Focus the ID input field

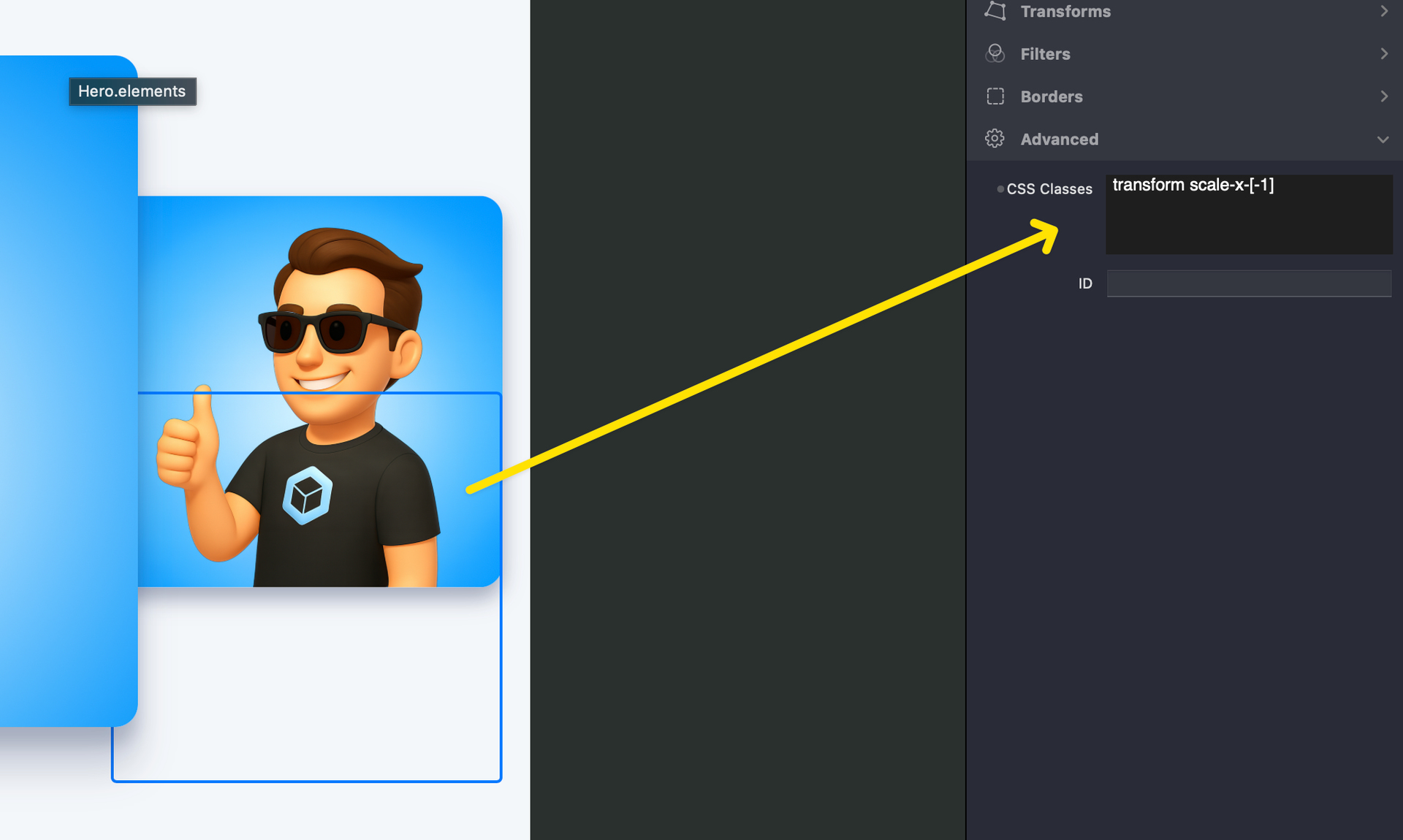pyautogui.click(x=1248, y=283)
